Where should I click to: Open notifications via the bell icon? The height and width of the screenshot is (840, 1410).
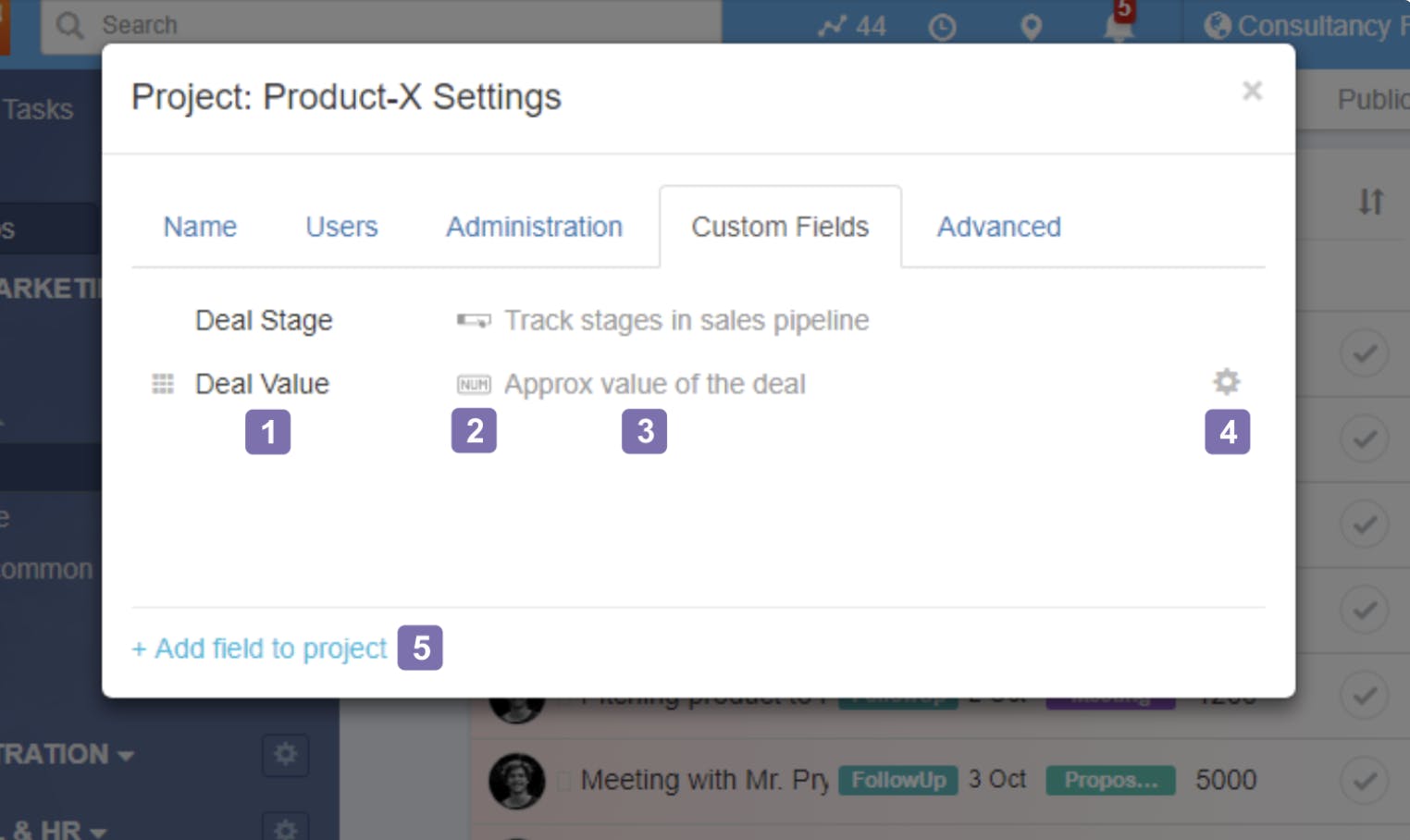pyautogui.click(x=1119, y=28)
